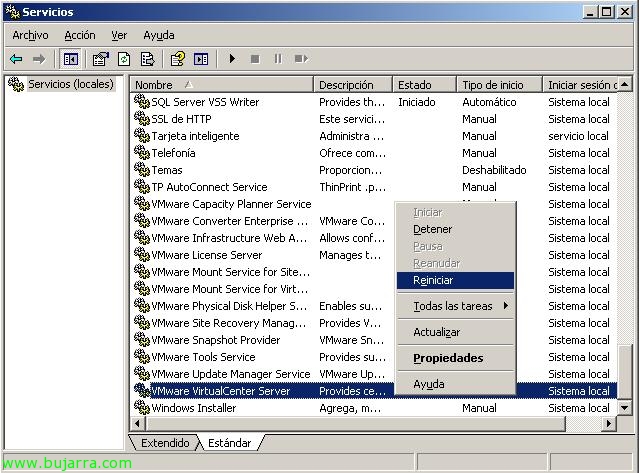Start the service with Play icon
639x473 pixels.
click(232, 59)
